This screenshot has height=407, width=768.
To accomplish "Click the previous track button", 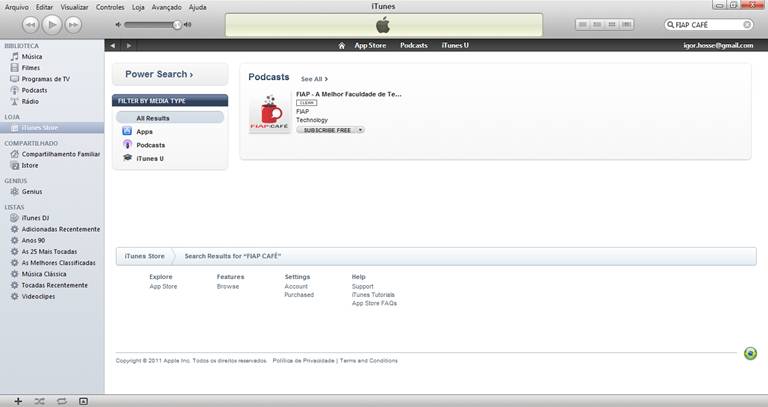I will [30, 24].
